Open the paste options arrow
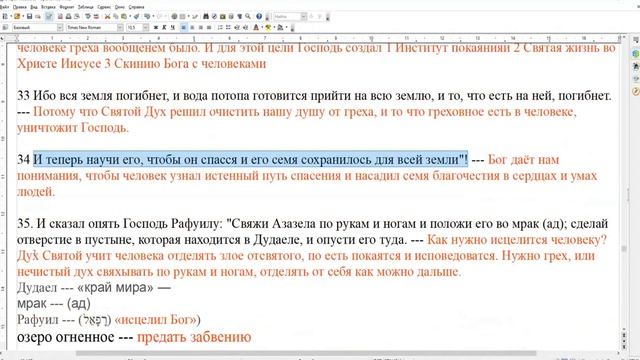This screenshot has height=360, width=640. pos(129,16)
